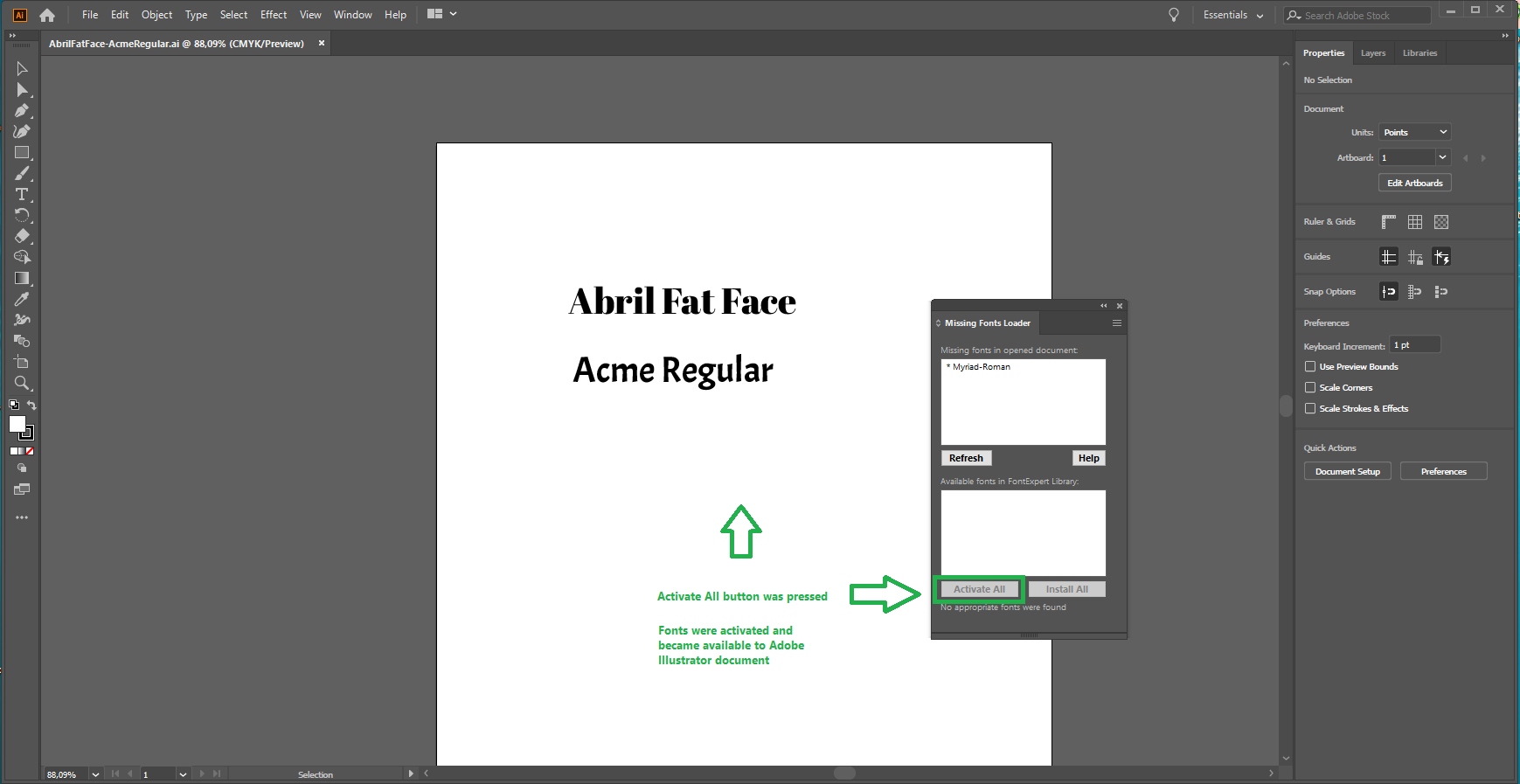Open Missing Fonts Loader panel menu
This screenshot has width=1520, height=784.
(x=1116, y=323)
